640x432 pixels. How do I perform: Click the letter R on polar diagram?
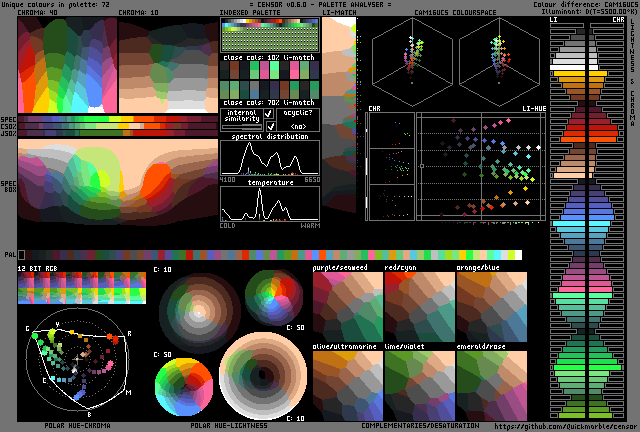(x=129, y=334)
